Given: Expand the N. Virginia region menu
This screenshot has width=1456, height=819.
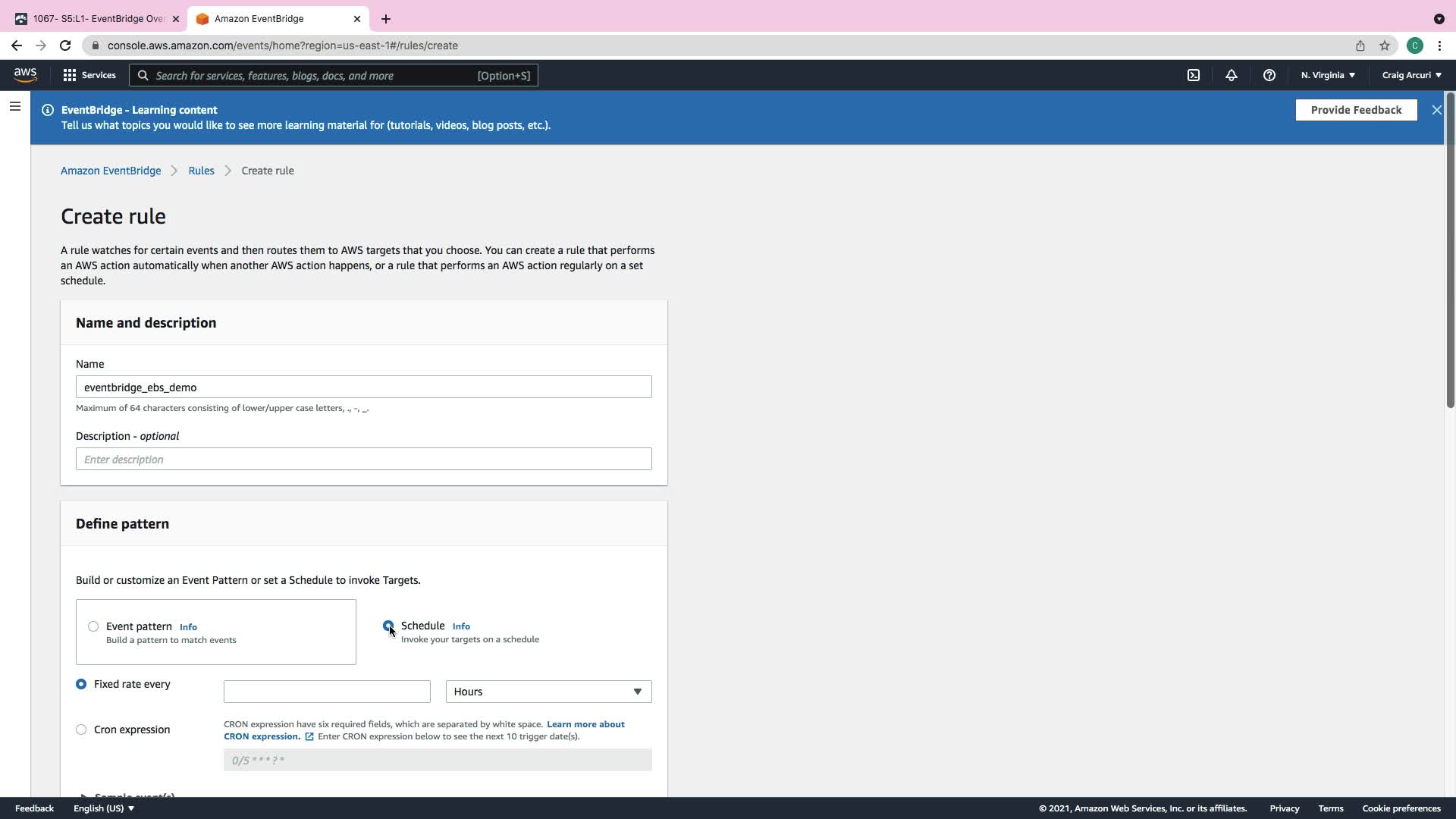Looking at the screenshot, I should coord(1328,75).
